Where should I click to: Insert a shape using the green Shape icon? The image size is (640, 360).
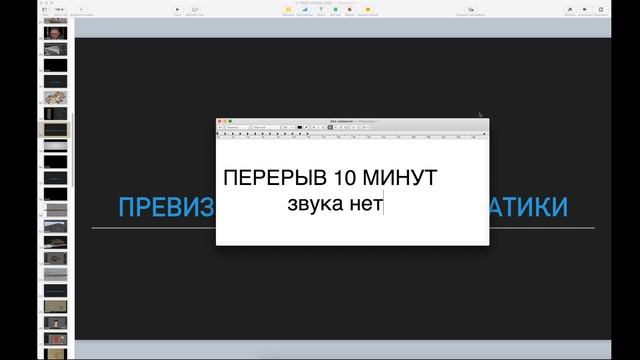336,9
